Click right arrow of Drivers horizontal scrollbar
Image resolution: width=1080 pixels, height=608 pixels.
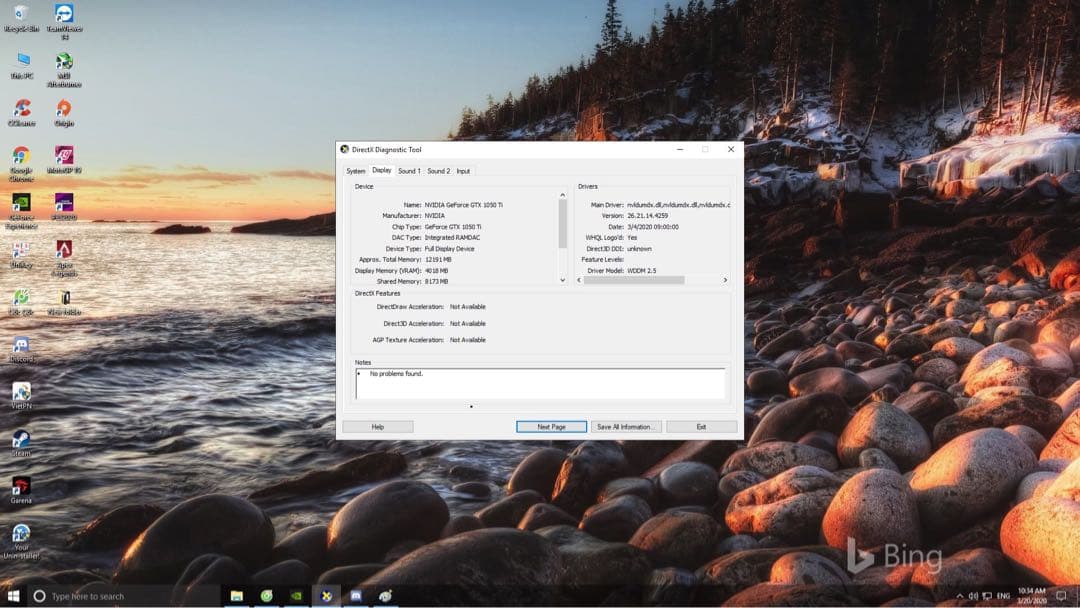725,280
